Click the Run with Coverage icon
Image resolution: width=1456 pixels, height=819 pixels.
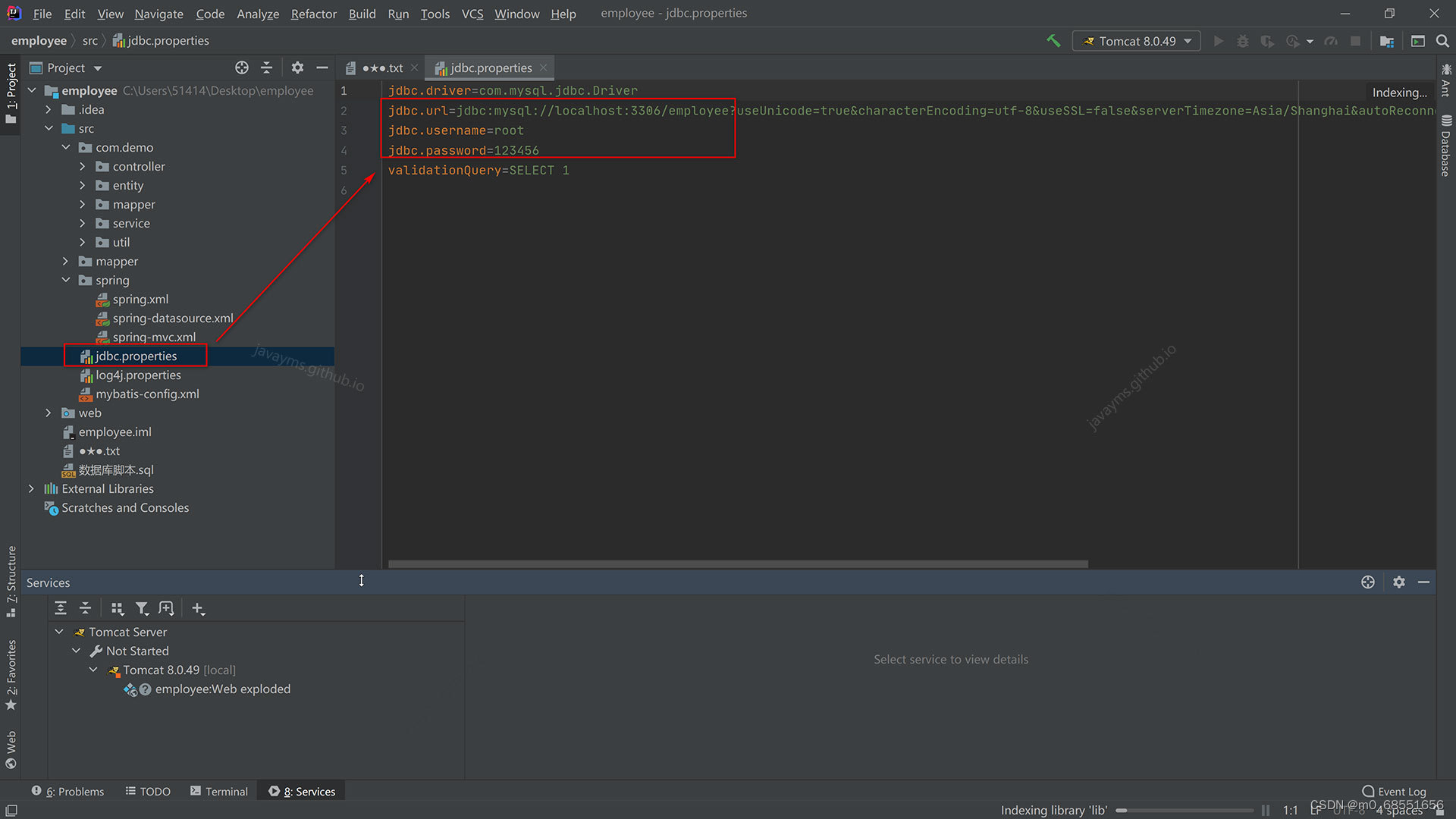1267,41
